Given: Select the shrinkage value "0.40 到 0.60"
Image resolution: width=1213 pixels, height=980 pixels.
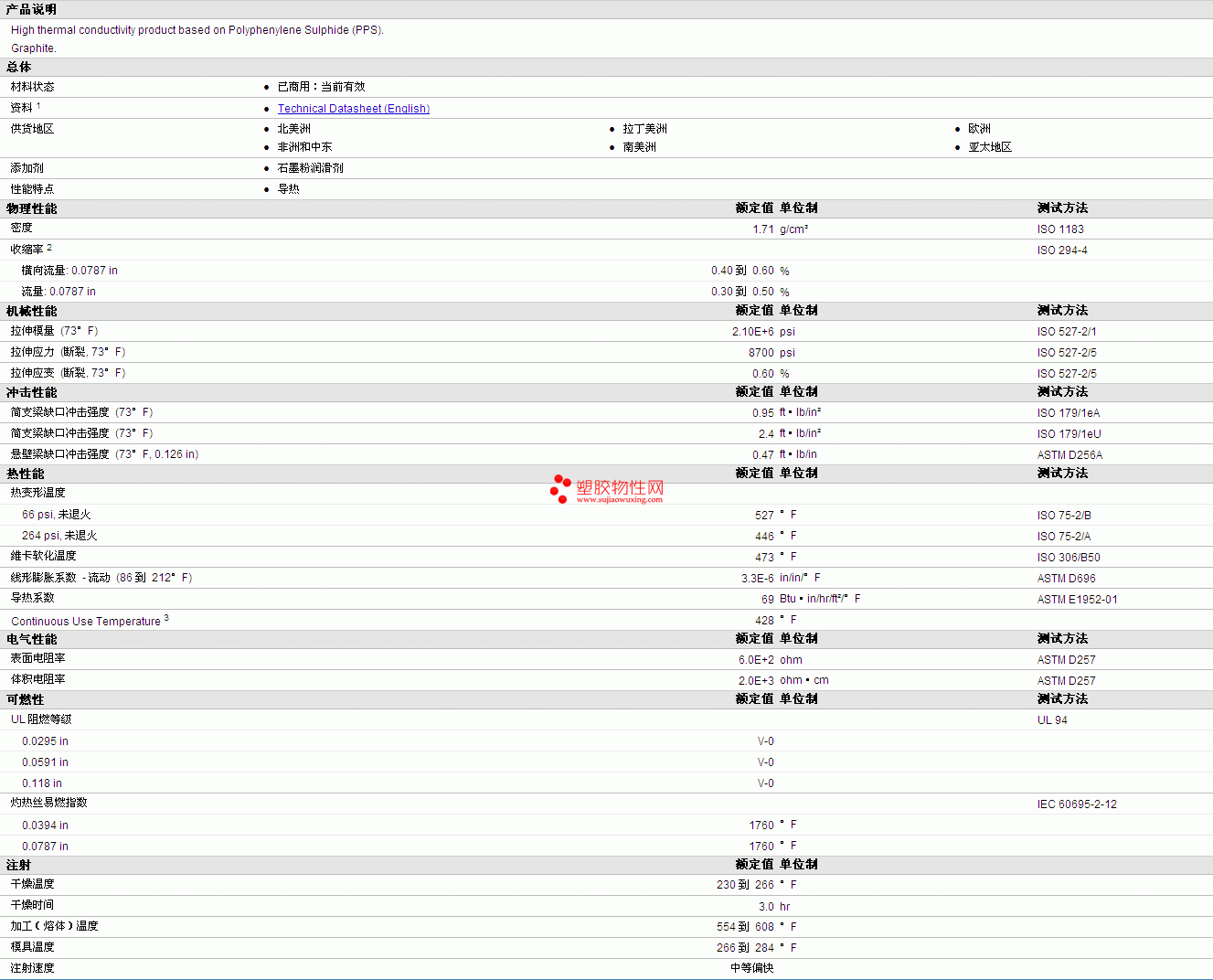Looking at the screenshot, I should pos(742,271).
